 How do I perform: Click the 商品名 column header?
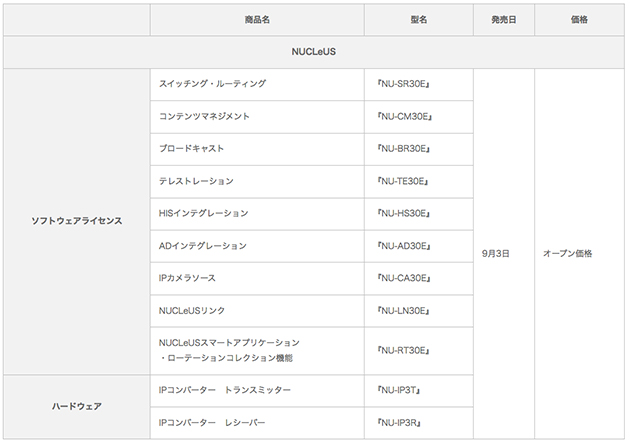[x=257, y=20]
